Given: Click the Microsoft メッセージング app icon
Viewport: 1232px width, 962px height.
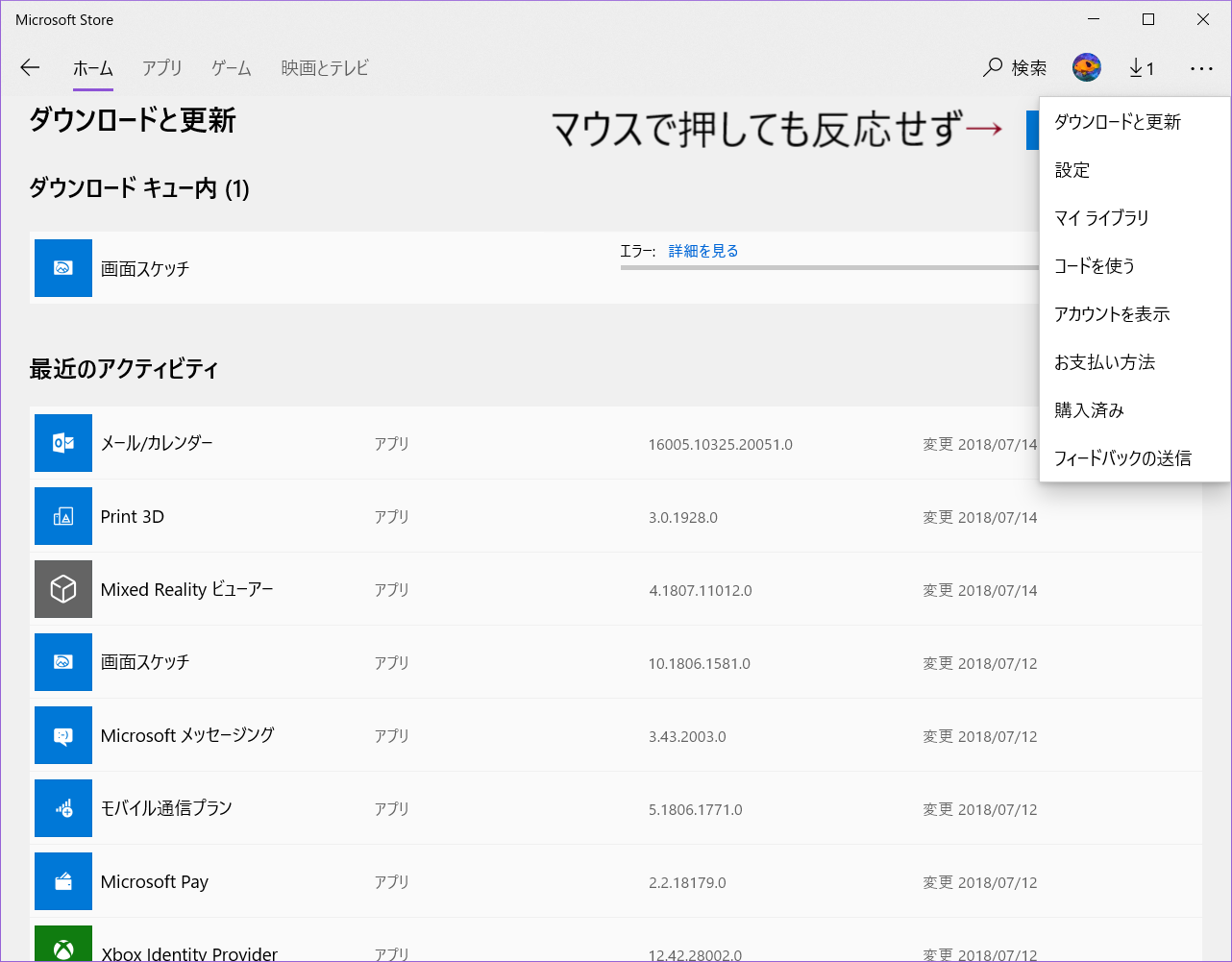Looking at the screenshot, I should pos(63,735).
